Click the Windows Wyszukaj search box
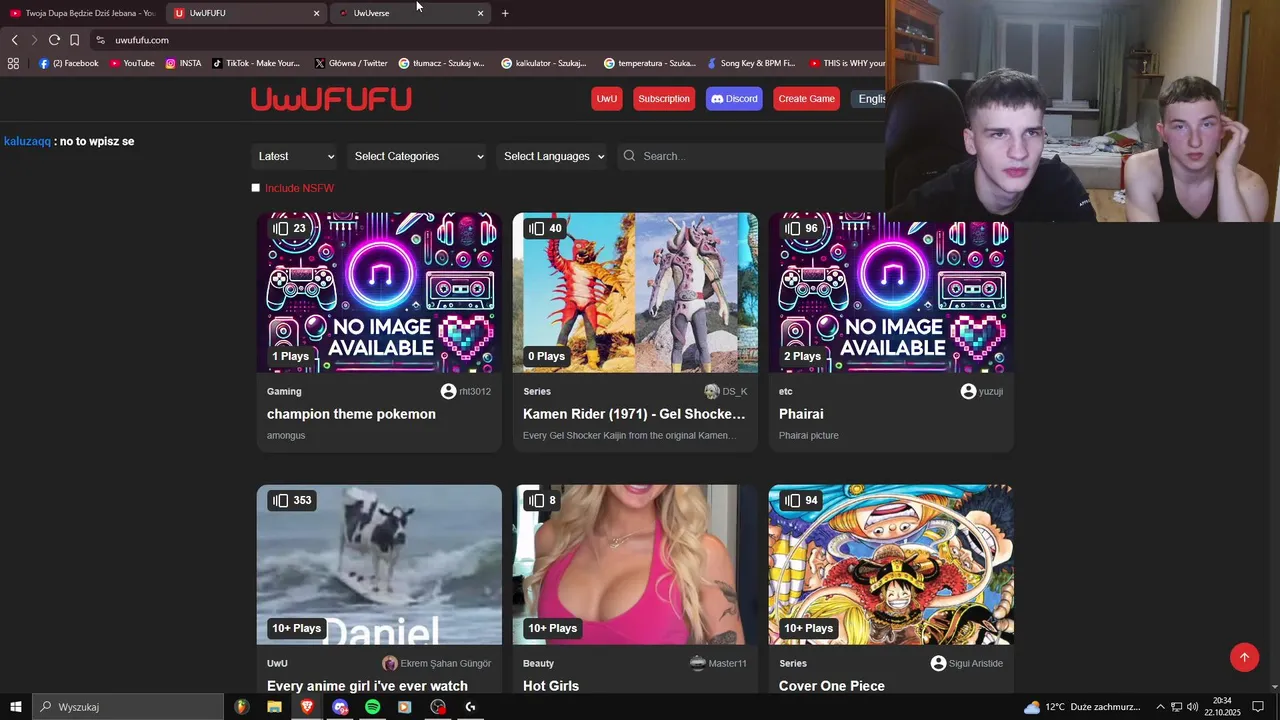 [128, 707]
